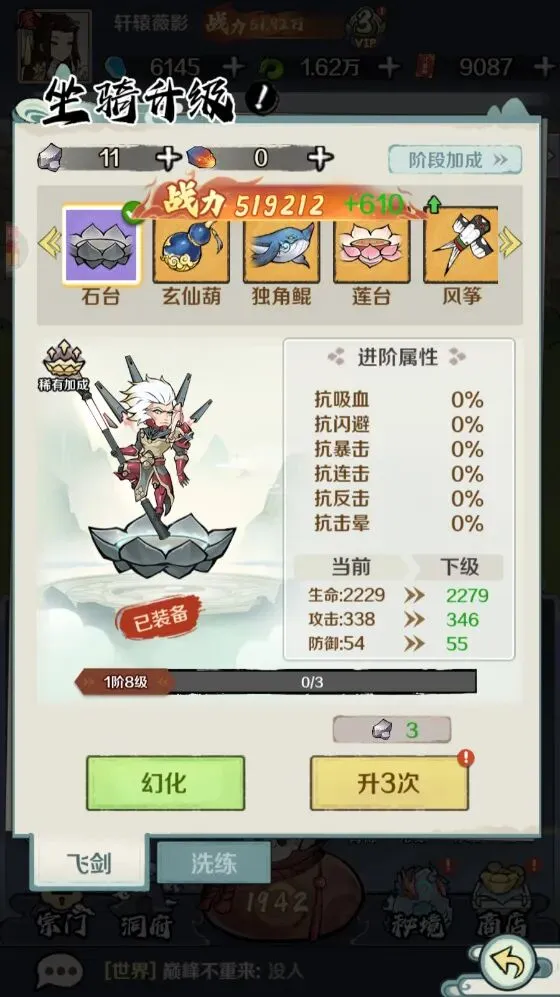This screenshot has height=997, width=560.
Task: Switch to the 洗练 tab
Action: tap(214, 863)
